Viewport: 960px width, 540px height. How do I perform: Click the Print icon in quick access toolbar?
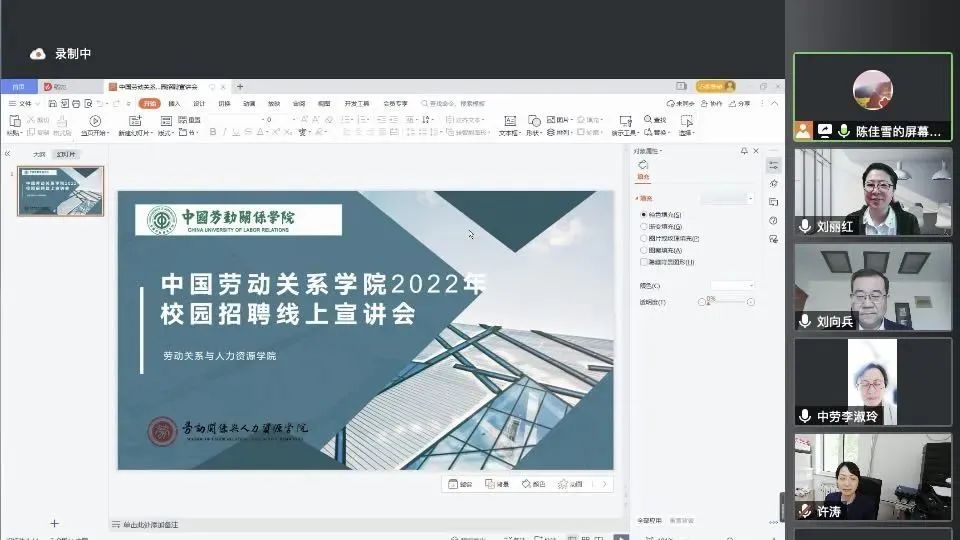pyautogui.click(x=77, y=103)
